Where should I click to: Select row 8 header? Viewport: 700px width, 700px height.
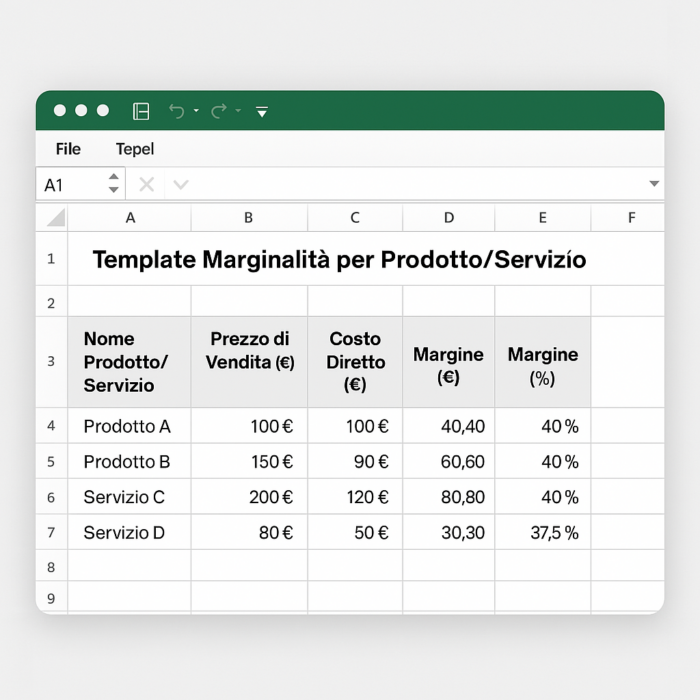click(51, 566)
